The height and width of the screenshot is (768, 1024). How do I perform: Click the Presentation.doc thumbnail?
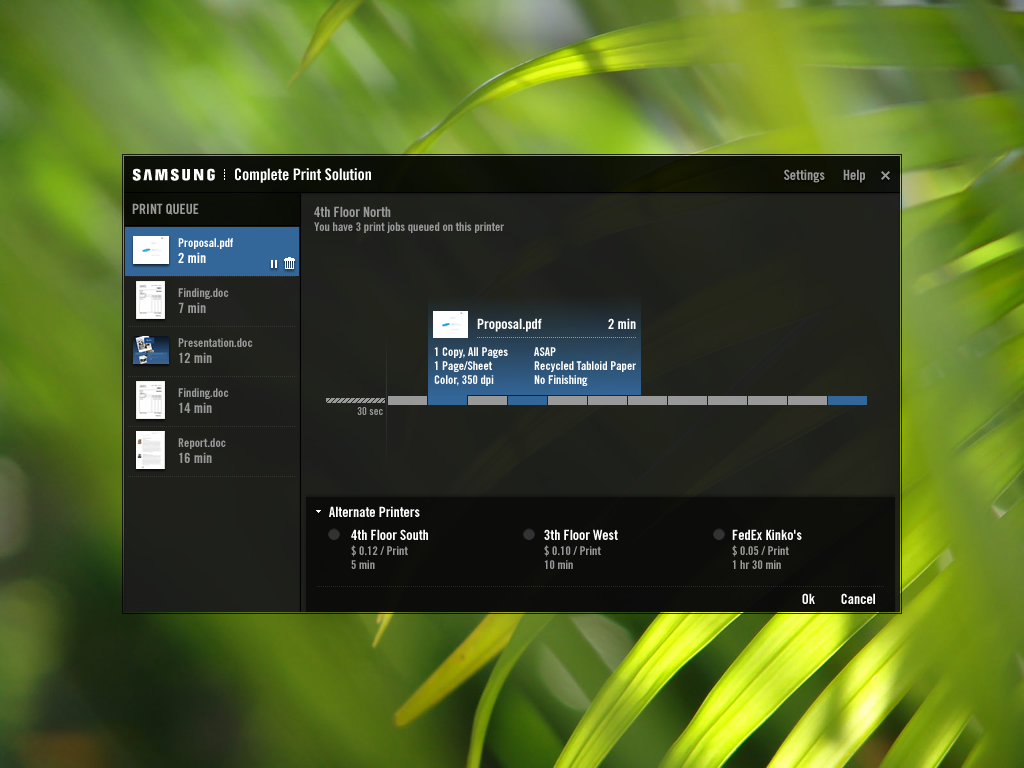(x=151, y=350)
